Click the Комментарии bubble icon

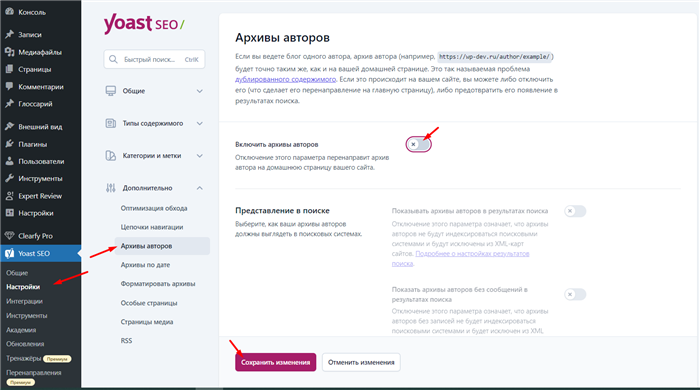(x=9, y=87)
